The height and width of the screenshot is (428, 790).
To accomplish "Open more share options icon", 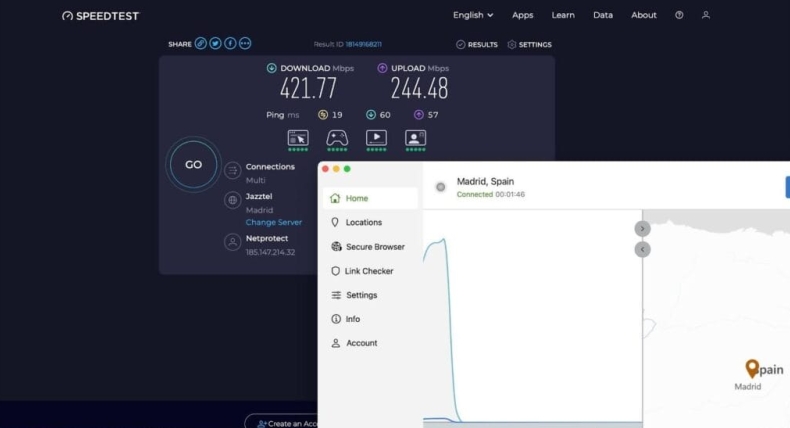I will [245, 43].
